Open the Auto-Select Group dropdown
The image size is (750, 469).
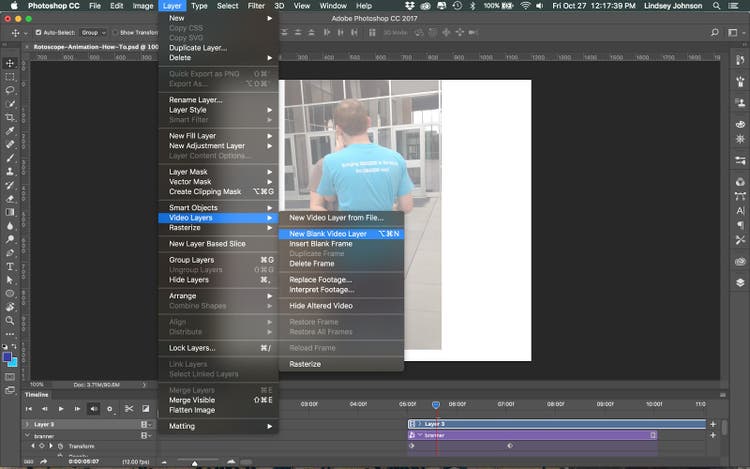[93, 33]
